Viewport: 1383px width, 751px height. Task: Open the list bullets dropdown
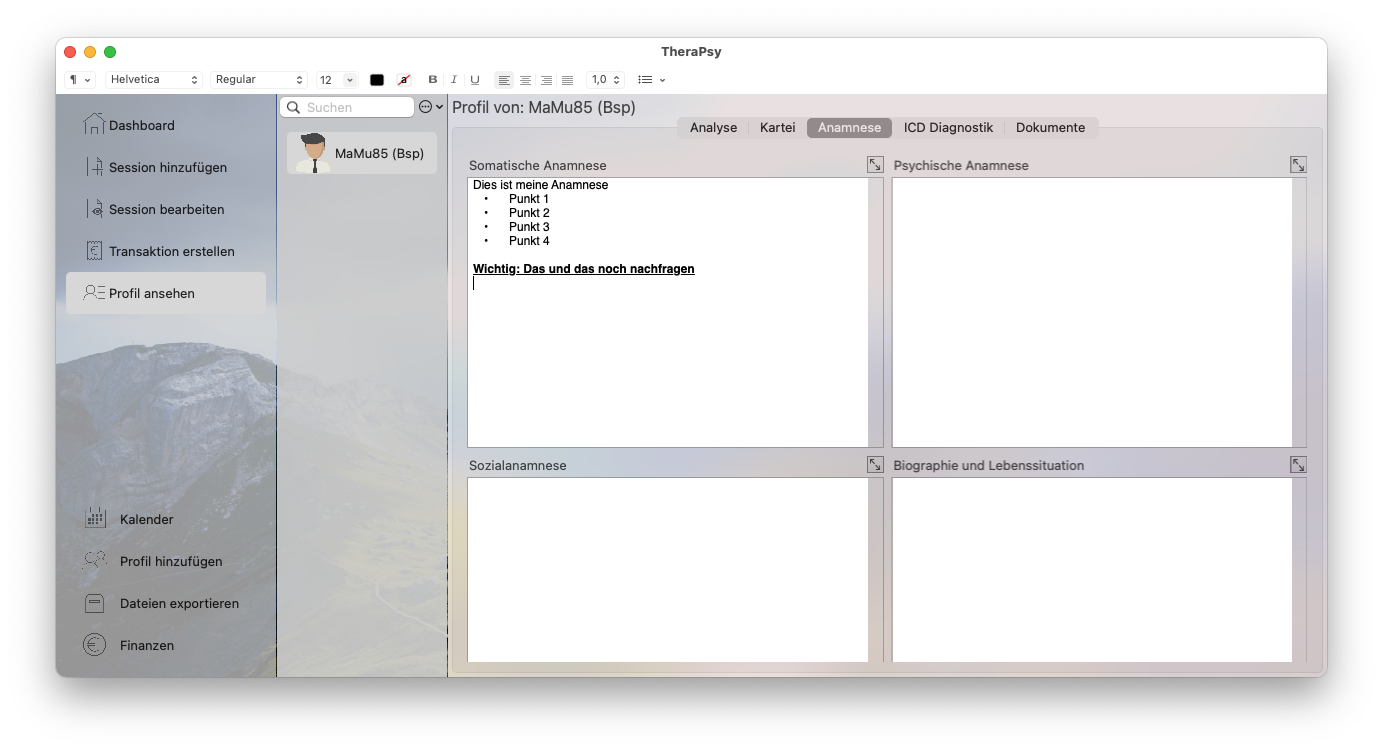point(652,80)
